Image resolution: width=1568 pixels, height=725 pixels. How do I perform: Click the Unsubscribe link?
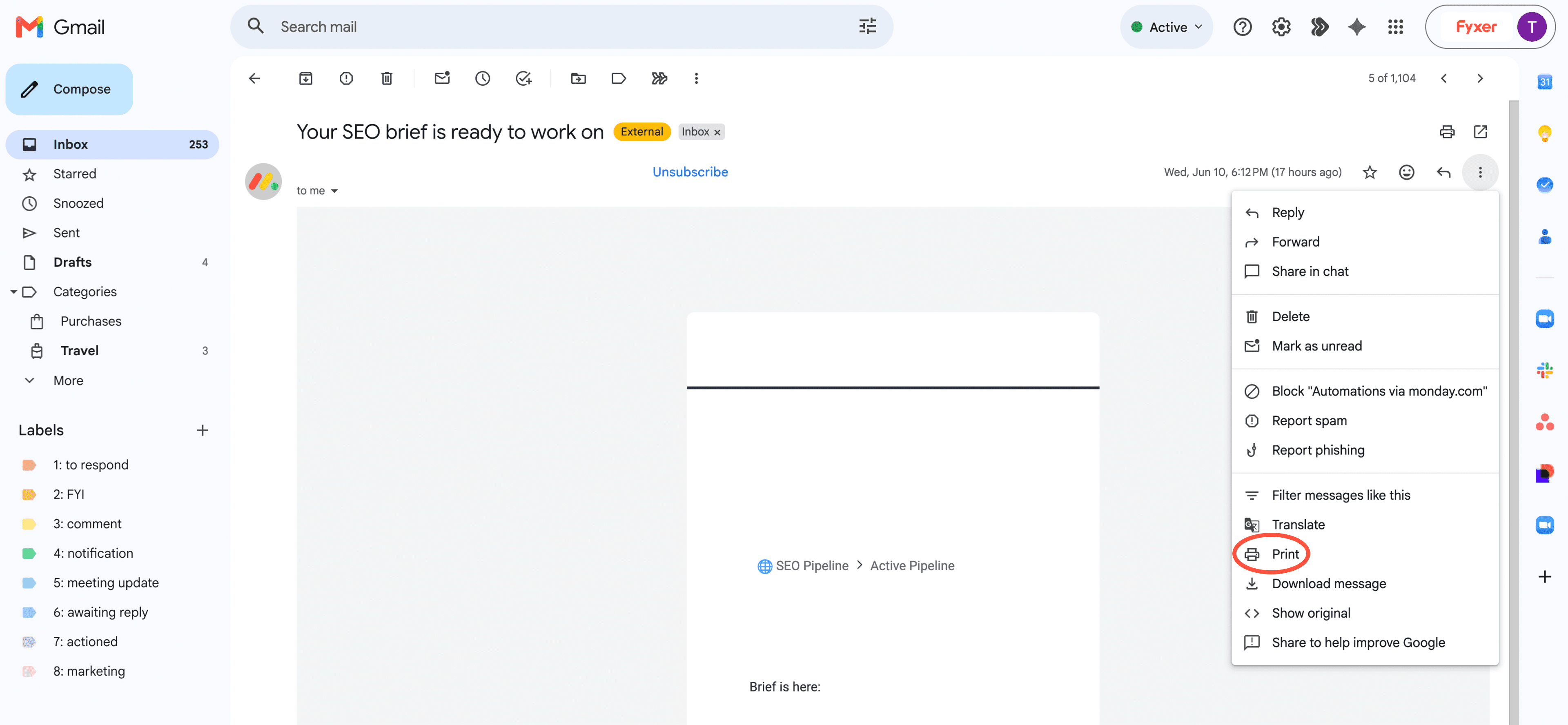pyautogui.click(x=690, y=172)
